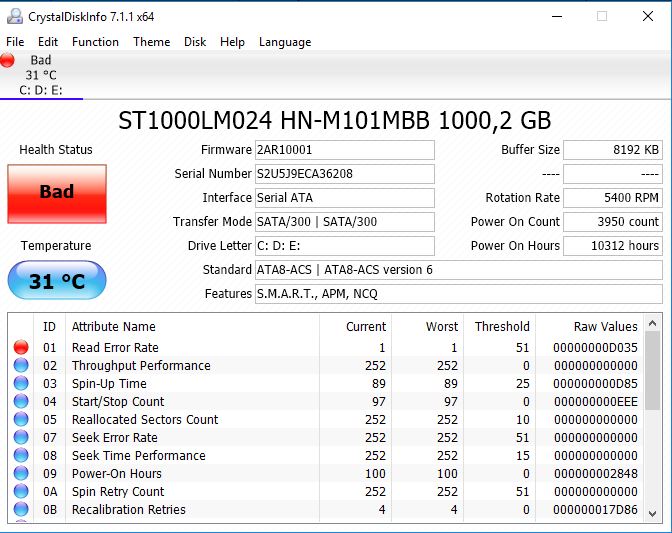Select the Bad 31 °C C: D: E: disk tab
Image resolution: width=672 pixels, height=533 pixels.
[41, 75]
